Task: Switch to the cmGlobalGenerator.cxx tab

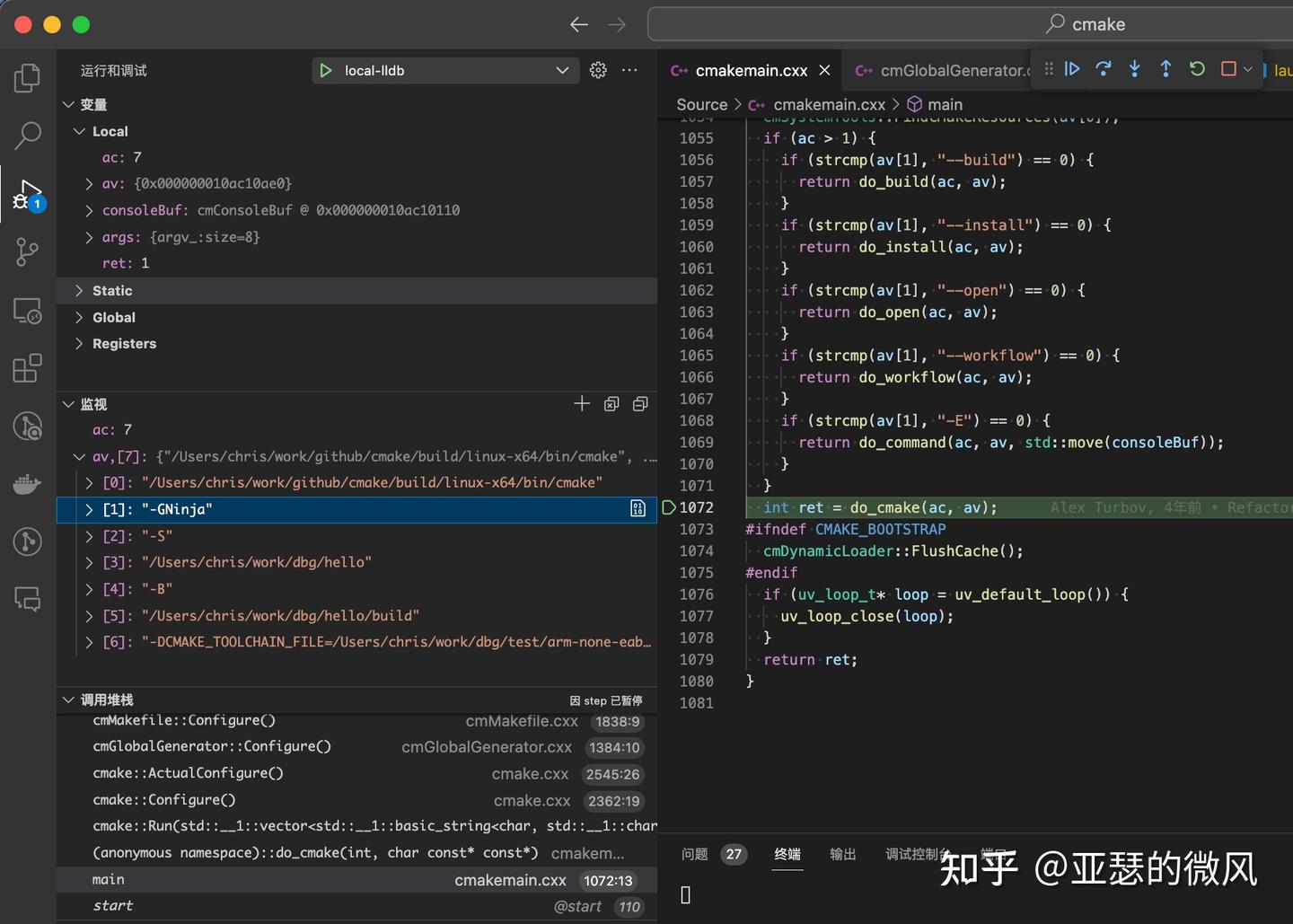Action: click(943, 70)
